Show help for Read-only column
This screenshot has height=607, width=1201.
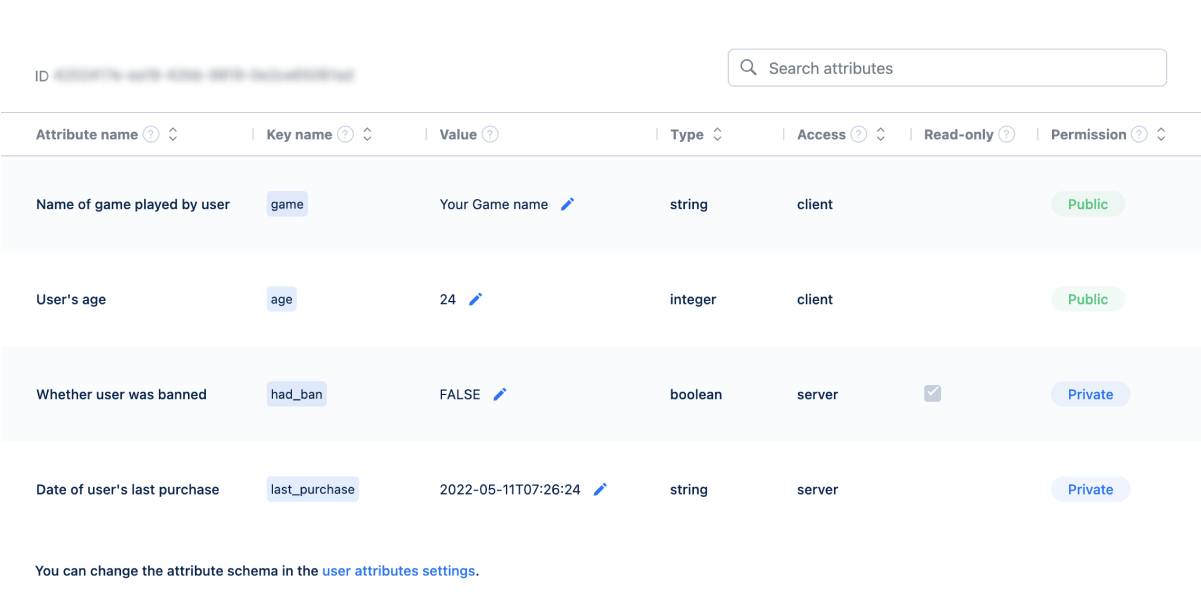[1006, 135]
